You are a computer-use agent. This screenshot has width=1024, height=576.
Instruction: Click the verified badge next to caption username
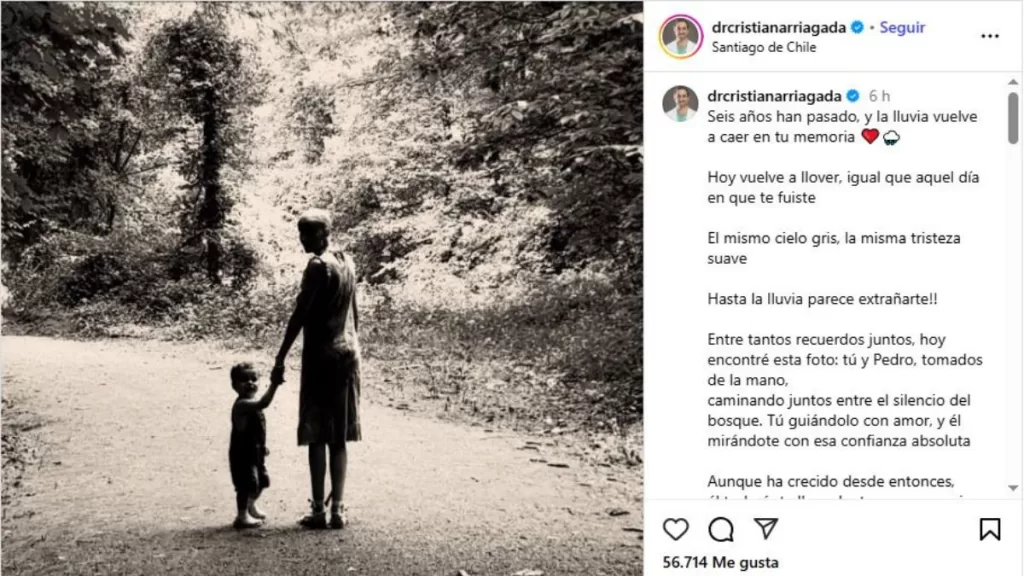853,96
